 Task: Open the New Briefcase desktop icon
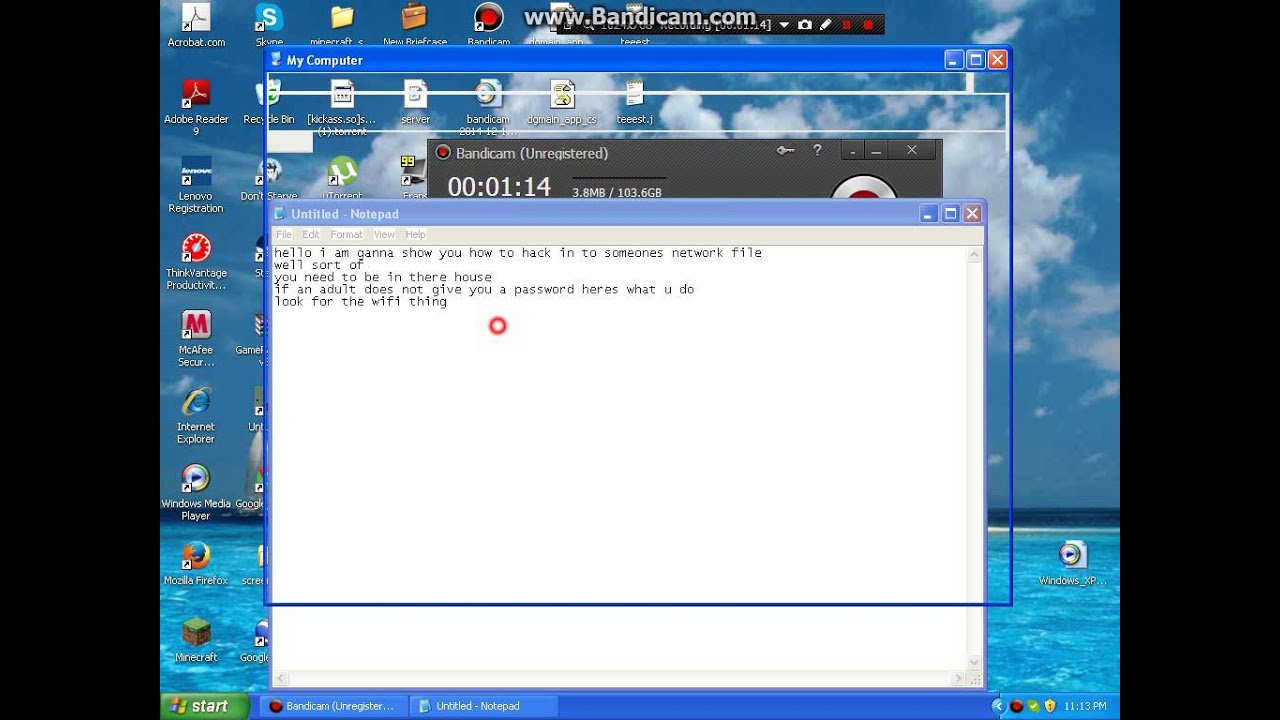pos(413,25)
